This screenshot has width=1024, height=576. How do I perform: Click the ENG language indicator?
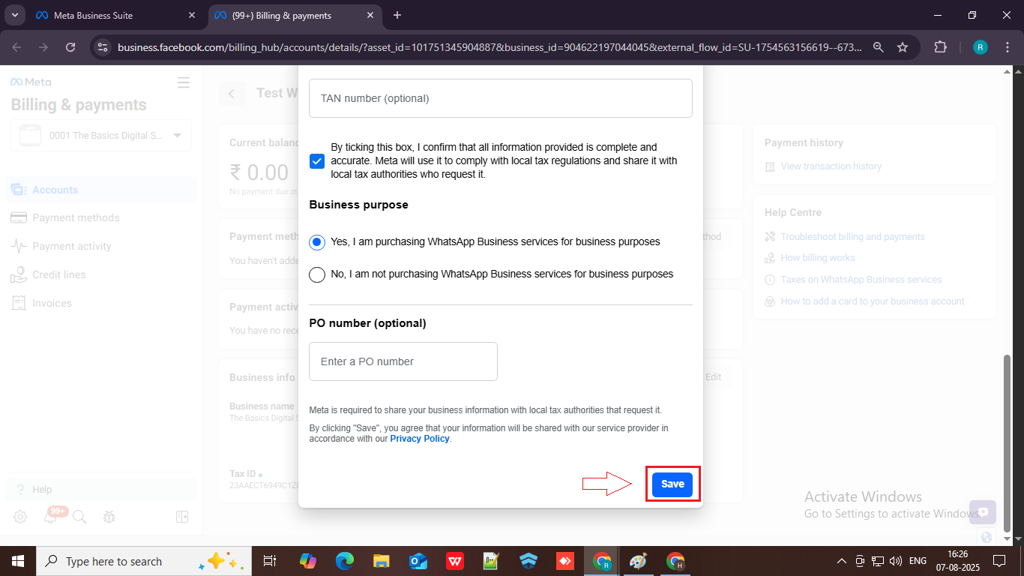918,561
